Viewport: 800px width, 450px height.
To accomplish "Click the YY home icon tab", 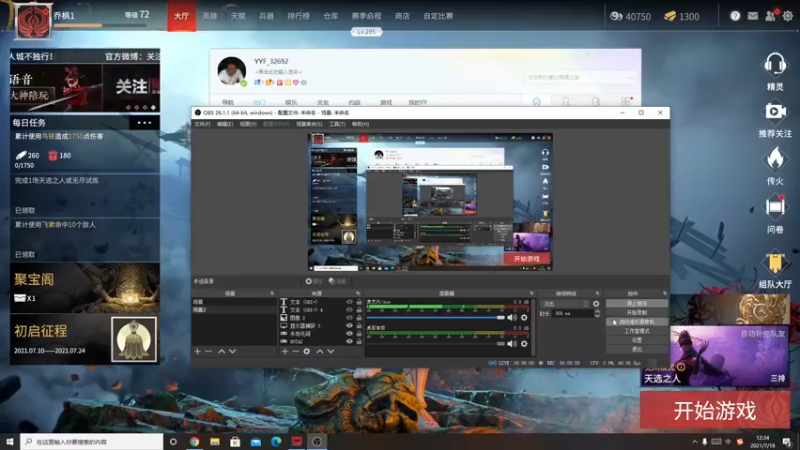I will click(x=536, y=102).
